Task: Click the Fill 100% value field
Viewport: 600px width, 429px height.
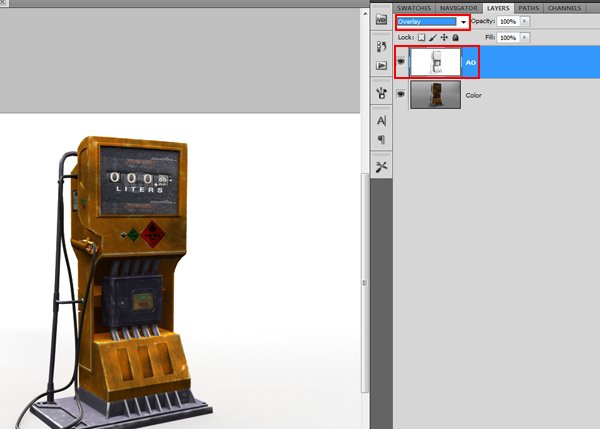Action: click(x=508, y=38)
